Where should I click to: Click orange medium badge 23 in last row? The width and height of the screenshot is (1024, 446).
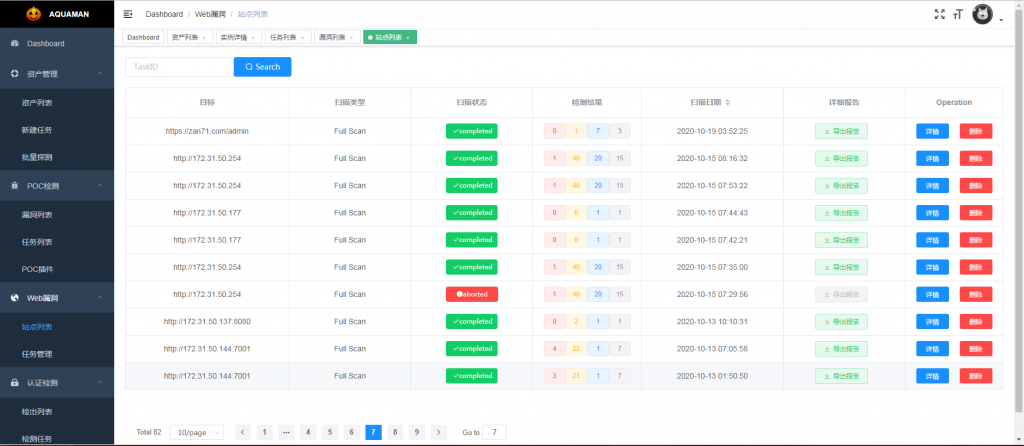[576, 376]
